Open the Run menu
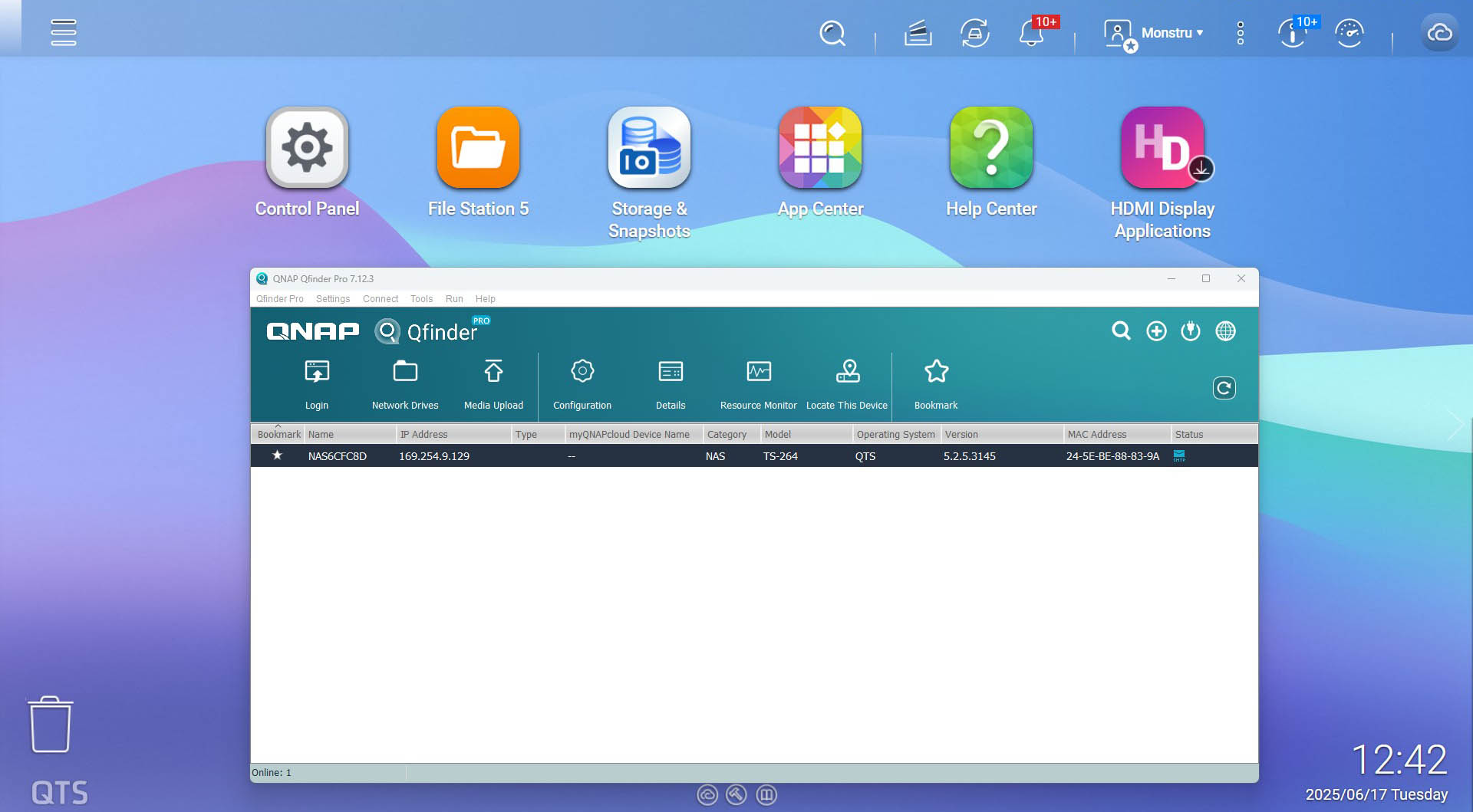 point(454,299)
